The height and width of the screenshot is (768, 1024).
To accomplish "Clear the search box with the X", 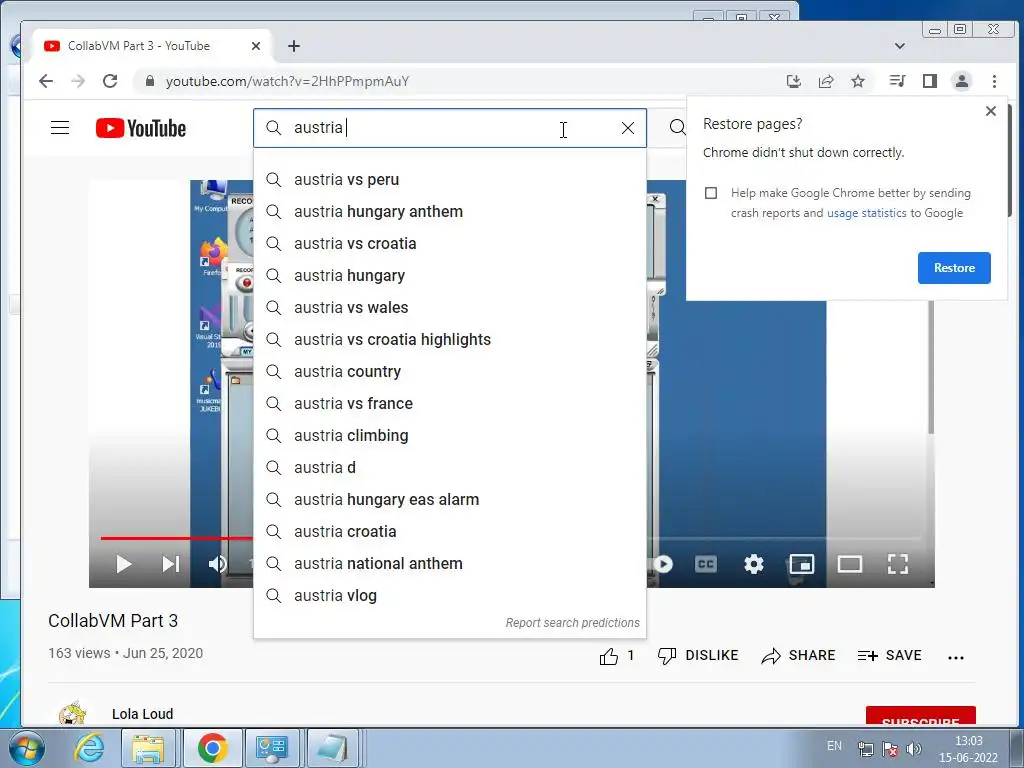I will click(628, 128).
